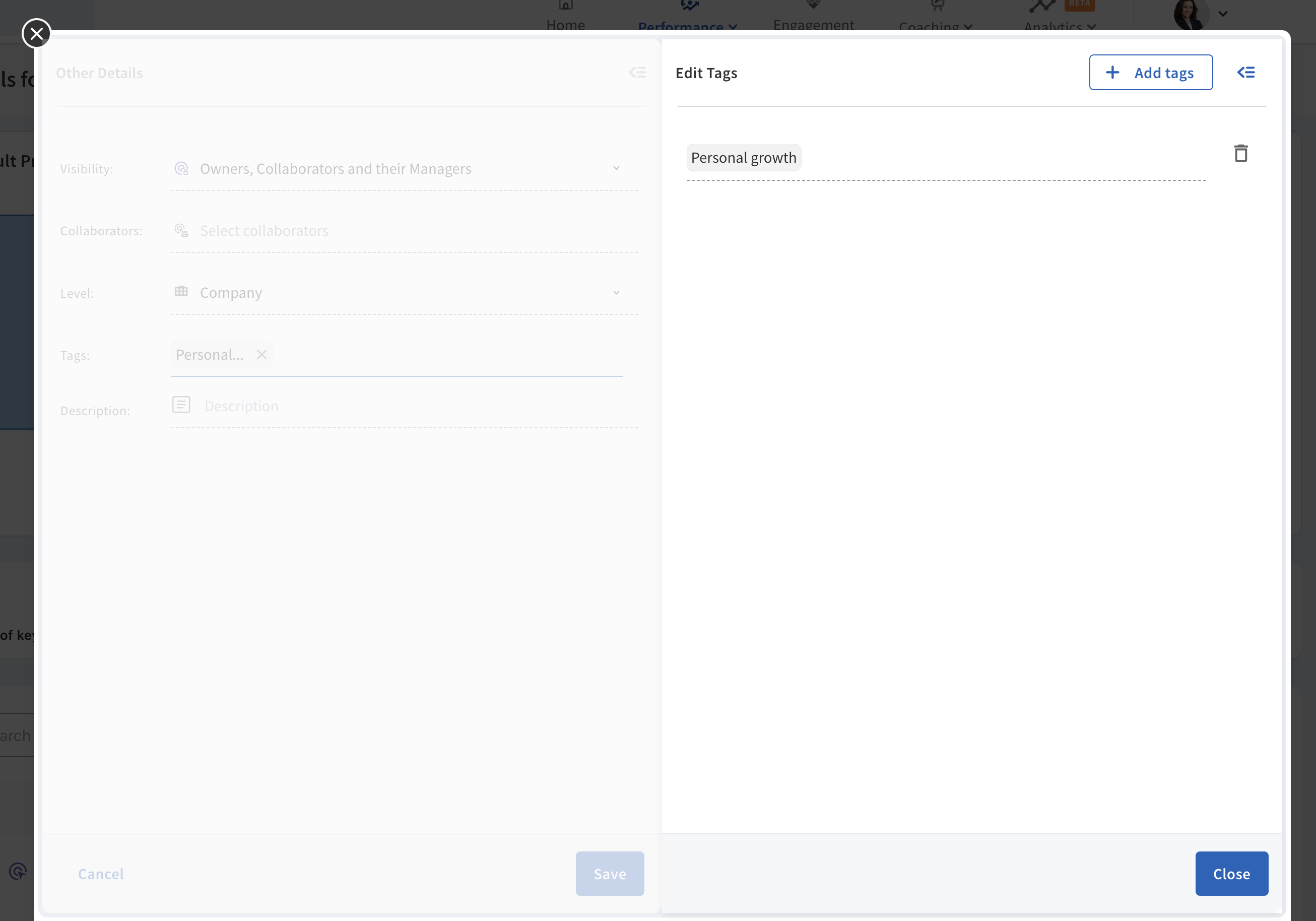Close the dialog with the circled X
This screenshot has height=921, width=1316.
[x=37, y=34]
